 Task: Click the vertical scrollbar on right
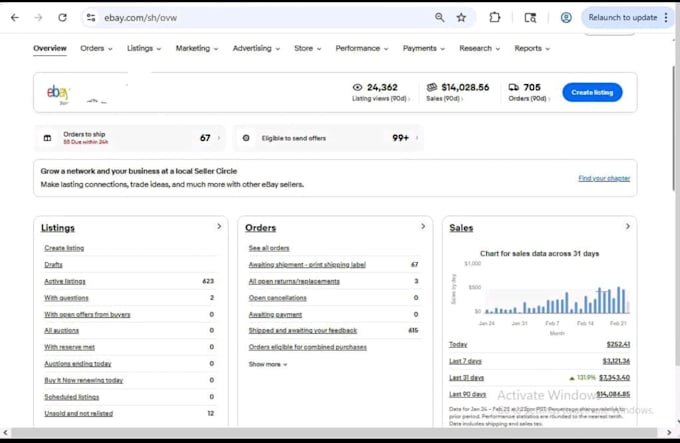(675, 128)
